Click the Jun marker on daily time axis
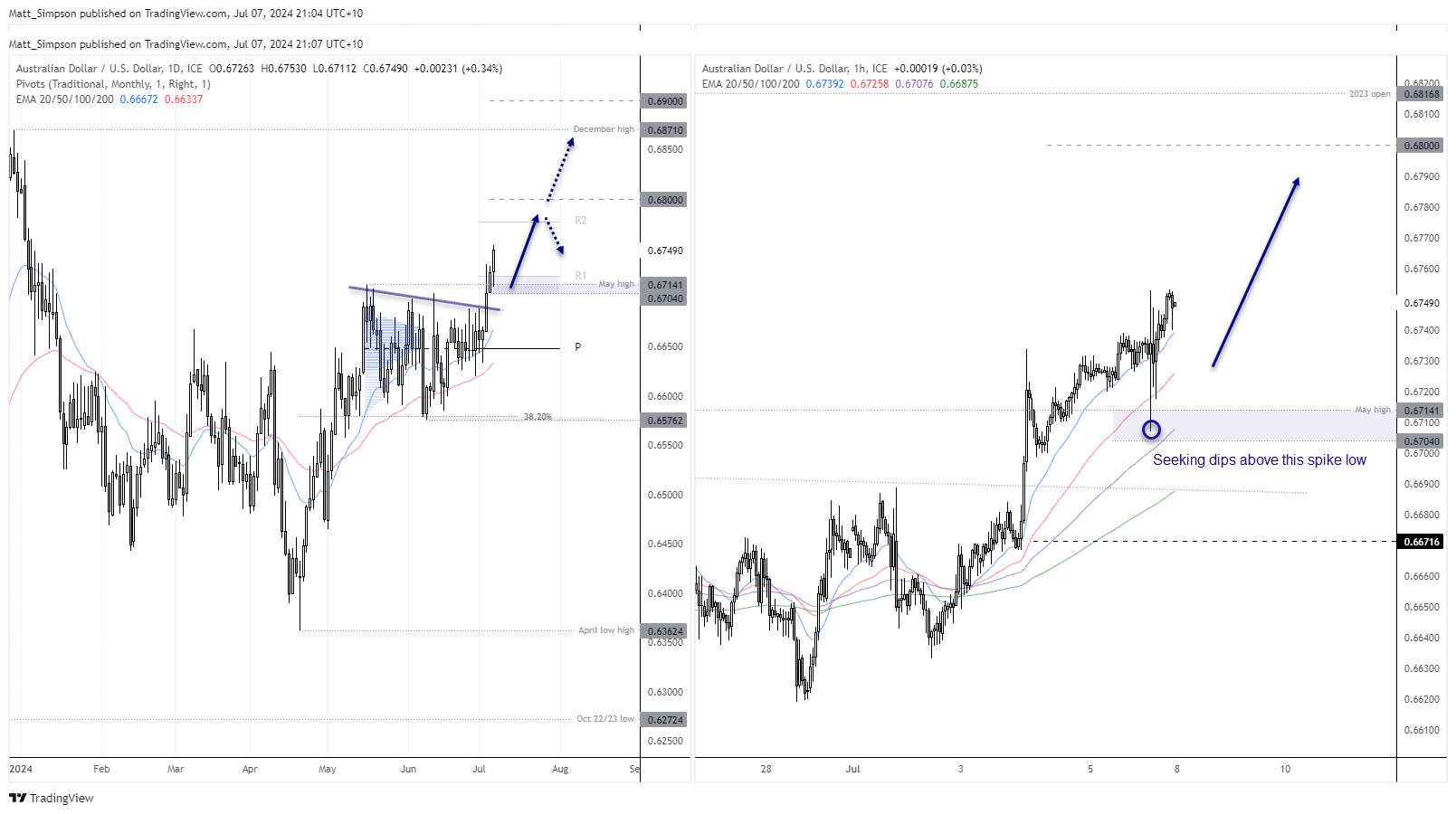The image size is (1456, 814). [409, 769]
